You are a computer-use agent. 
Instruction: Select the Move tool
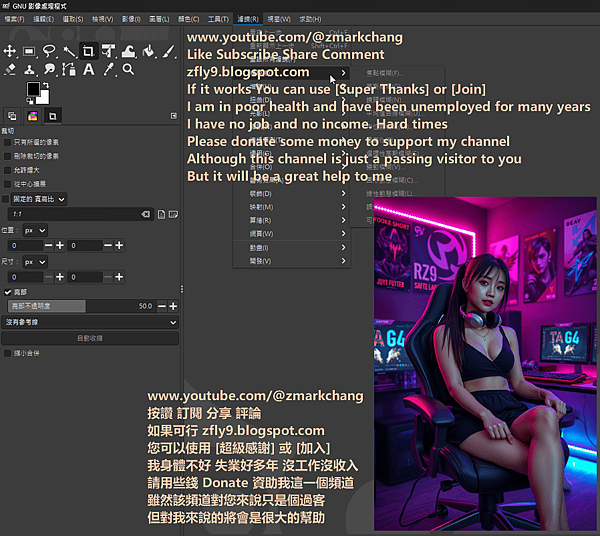[x=10, y=51]
